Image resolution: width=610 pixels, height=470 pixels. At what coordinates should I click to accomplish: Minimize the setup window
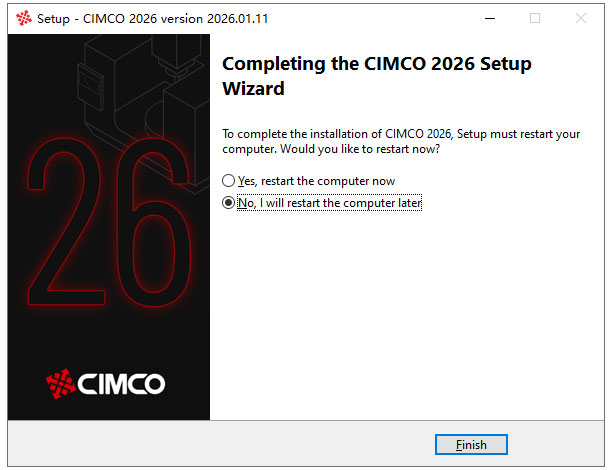(490, 18)
